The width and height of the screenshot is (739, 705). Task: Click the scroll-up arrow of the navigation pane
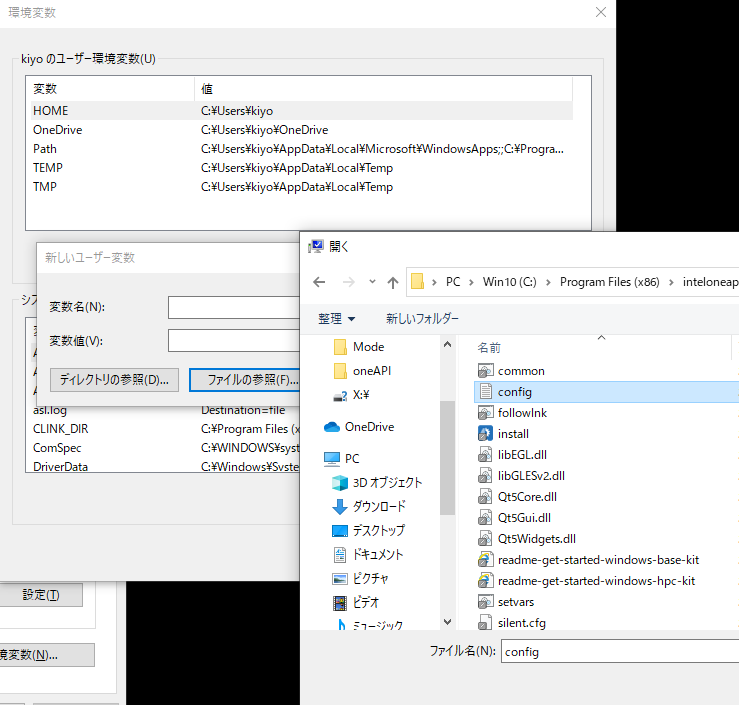[x=447, y=344]
